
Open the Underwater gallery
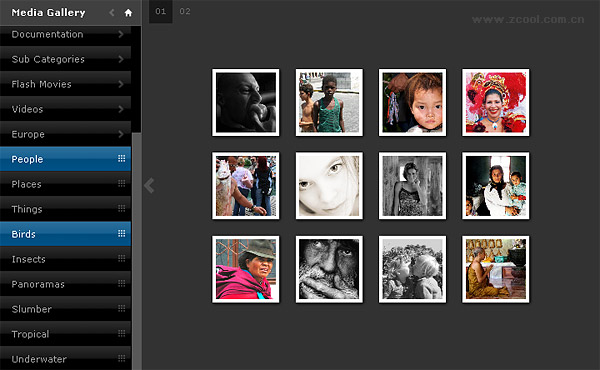[65, 359]
